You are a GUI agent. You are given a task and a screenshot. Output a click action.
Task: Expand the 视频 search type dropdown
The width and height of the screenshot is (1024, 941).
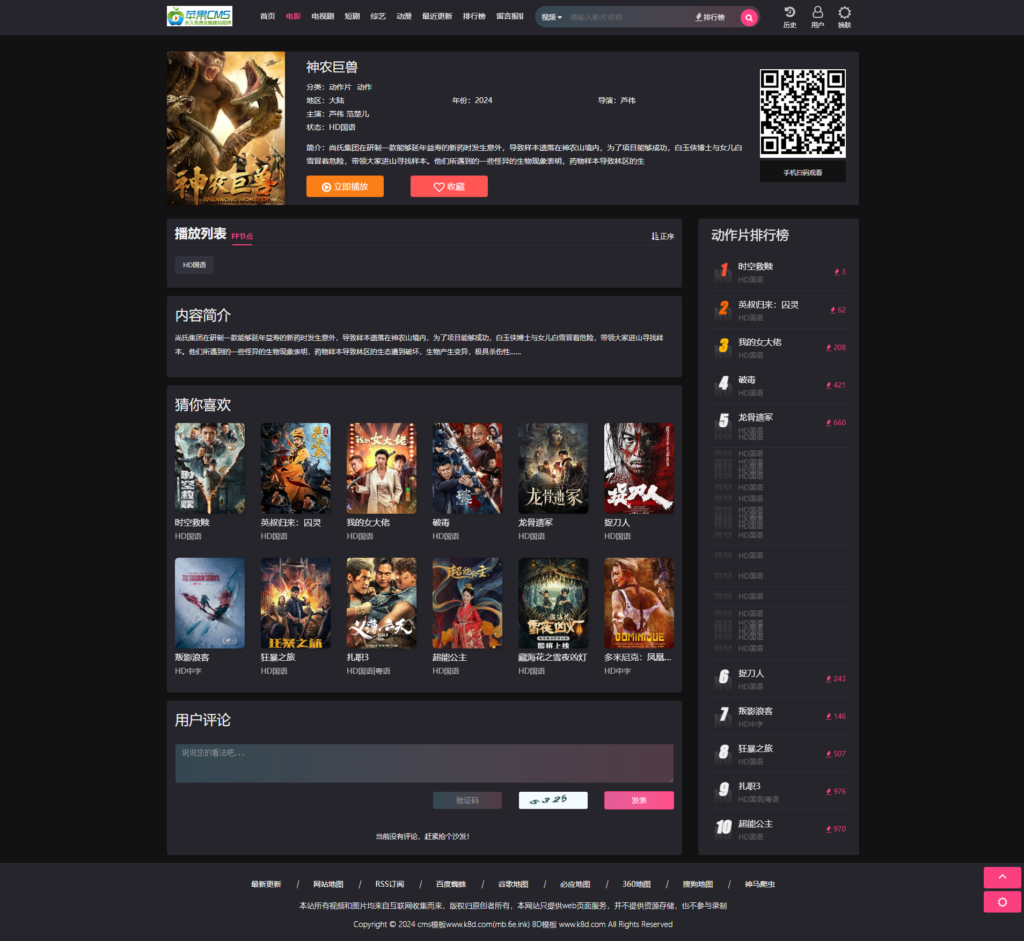coord(551,18)
